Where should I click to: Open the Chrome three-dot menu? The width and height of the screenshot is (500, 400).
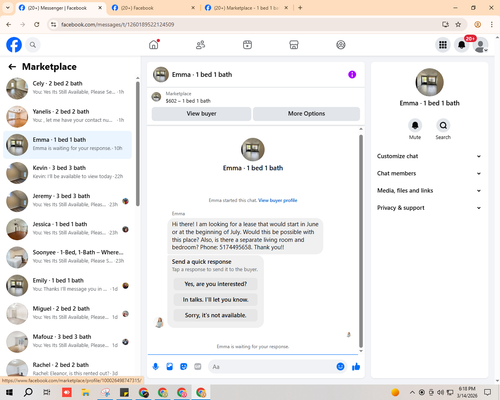[x=492, y=24]
